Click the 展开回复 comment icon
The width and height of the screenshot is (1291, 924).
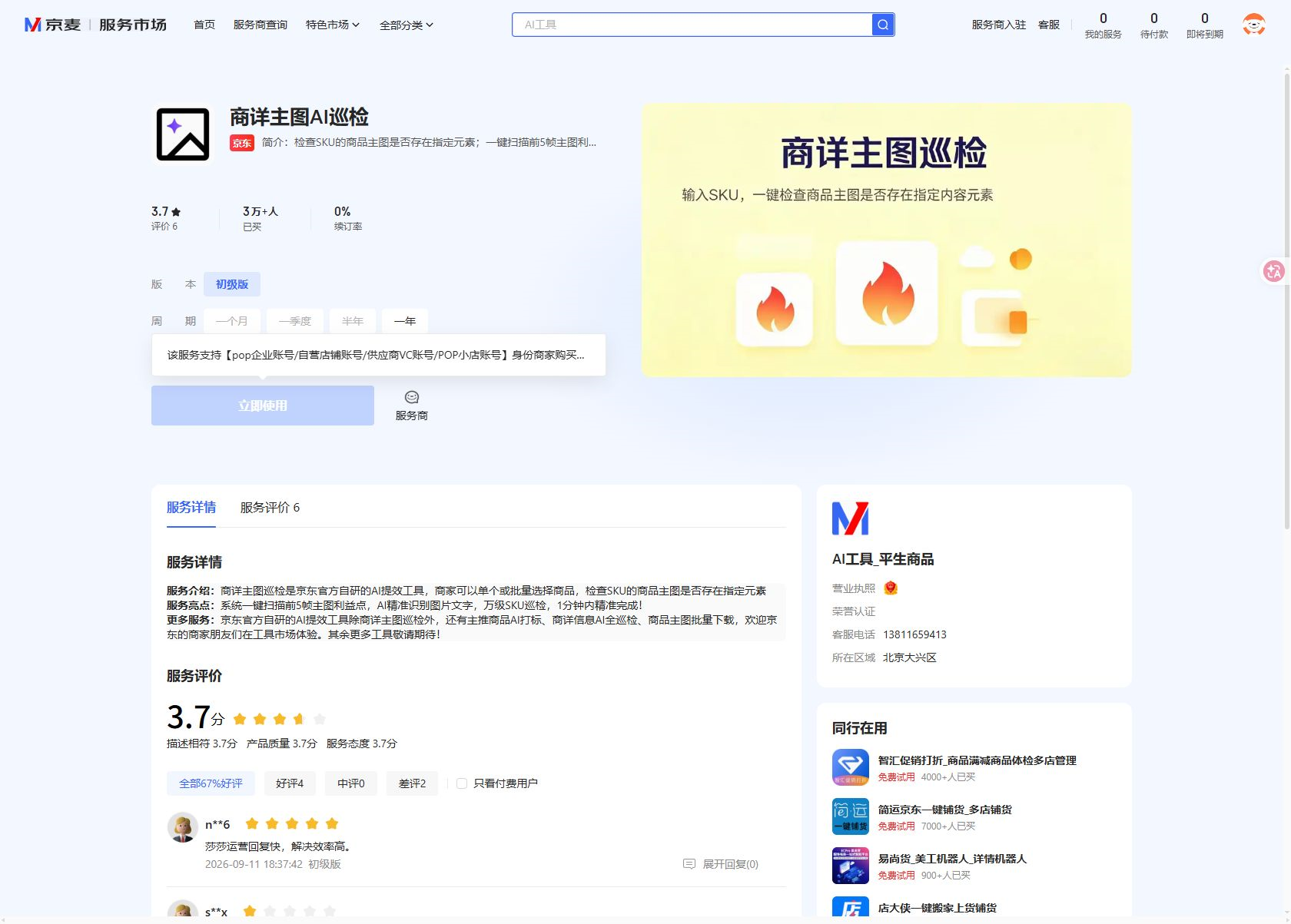tap(689, 864)
